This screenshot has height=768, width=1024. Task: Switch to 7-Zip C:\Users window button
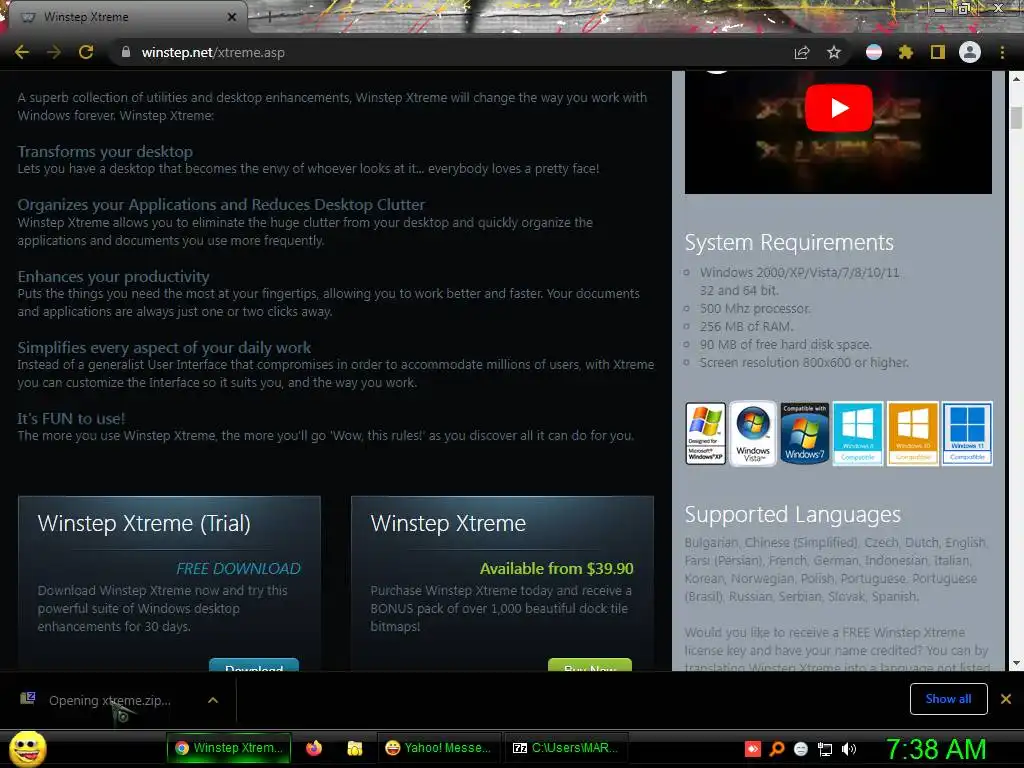click(x=566, y=748)
